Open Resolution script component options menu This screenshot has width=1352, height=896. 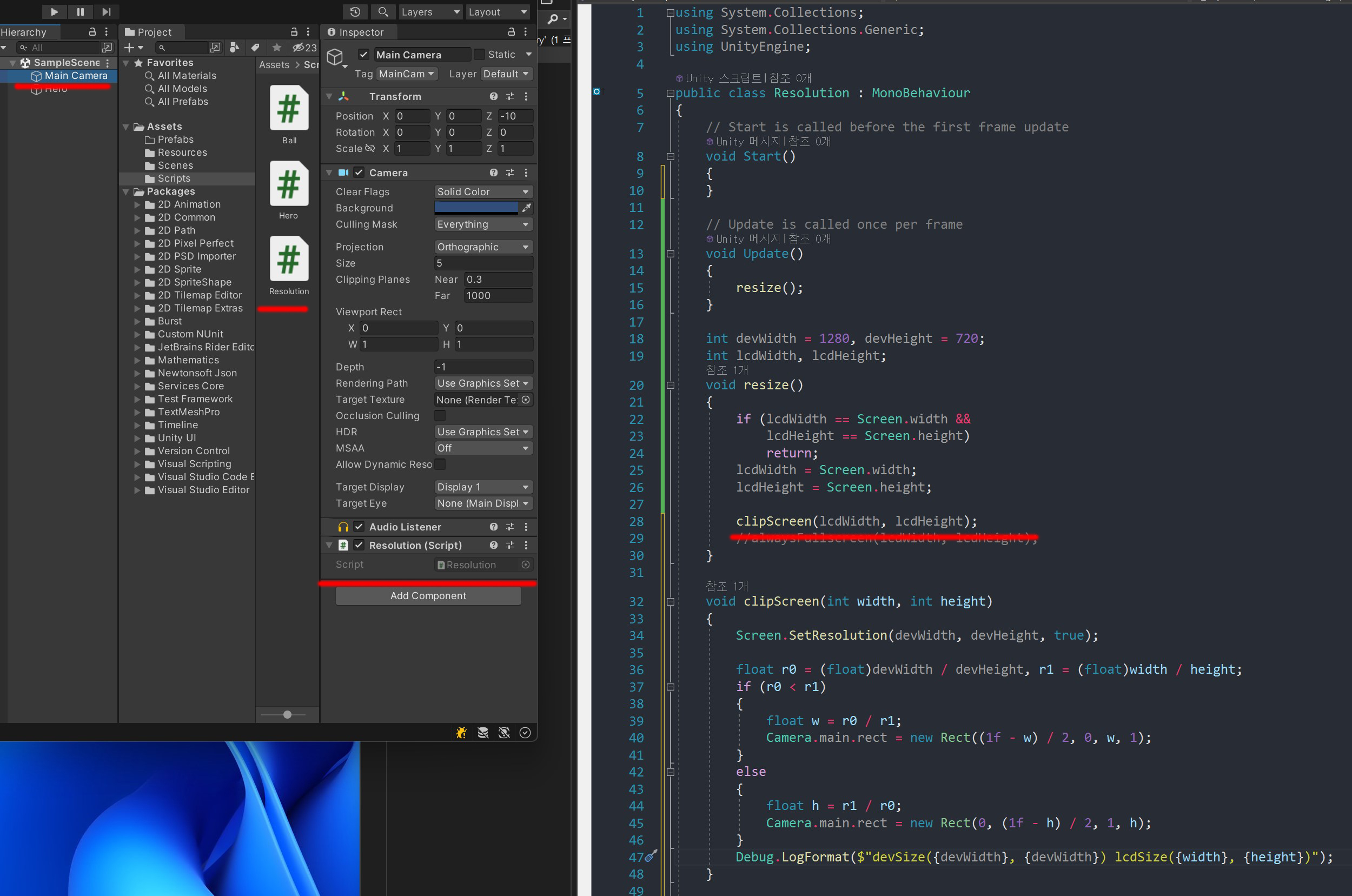click(x=526, y=545)
